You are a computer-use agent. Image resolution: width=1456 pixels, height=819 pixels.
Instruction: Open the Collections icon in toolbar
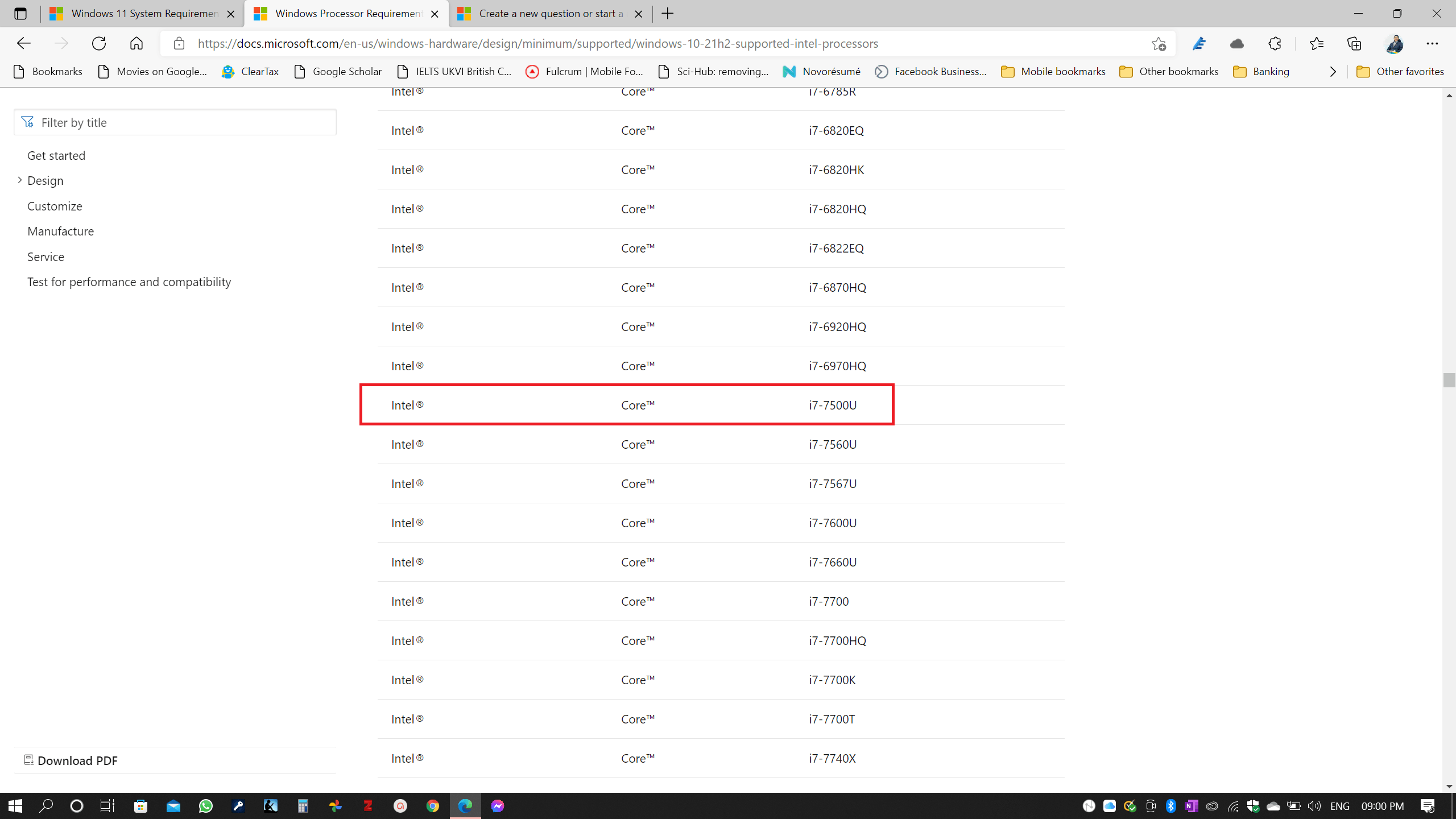click(x=1354, y=43)
